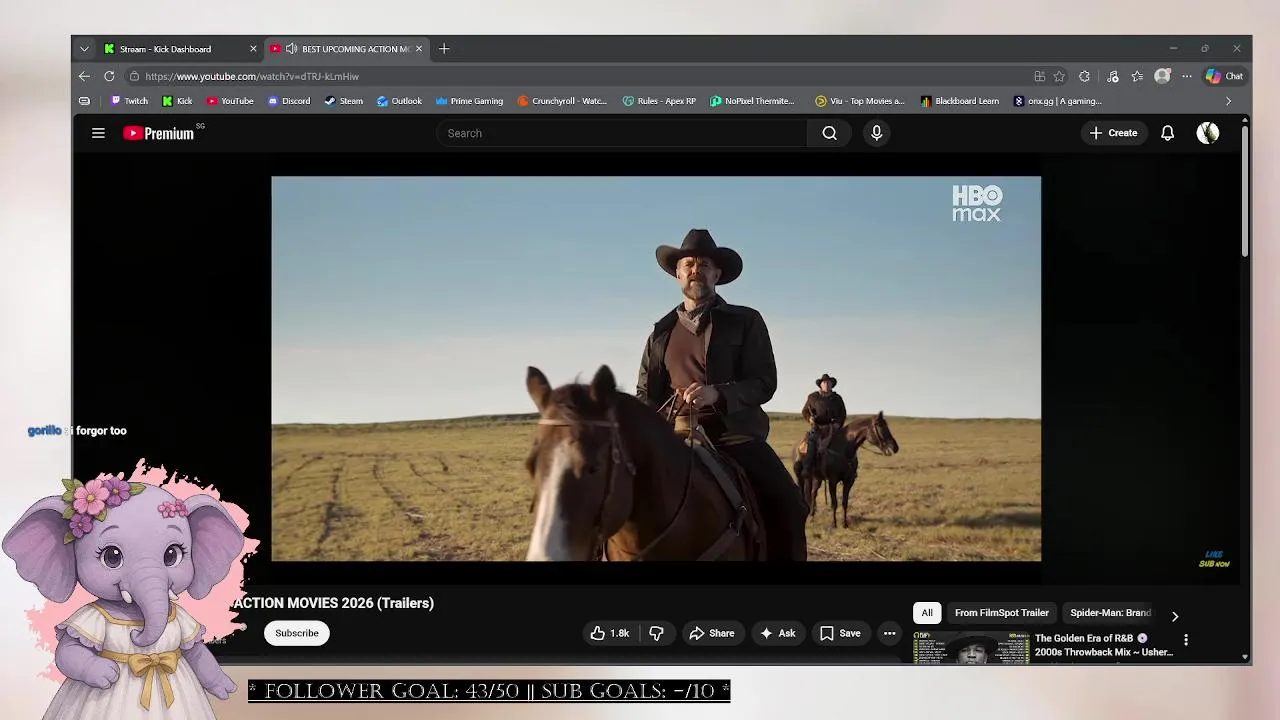Viewport: 1280px width, 720px height.
Task: Open the browser profile avatar
Action: [x=1162, y=76]
